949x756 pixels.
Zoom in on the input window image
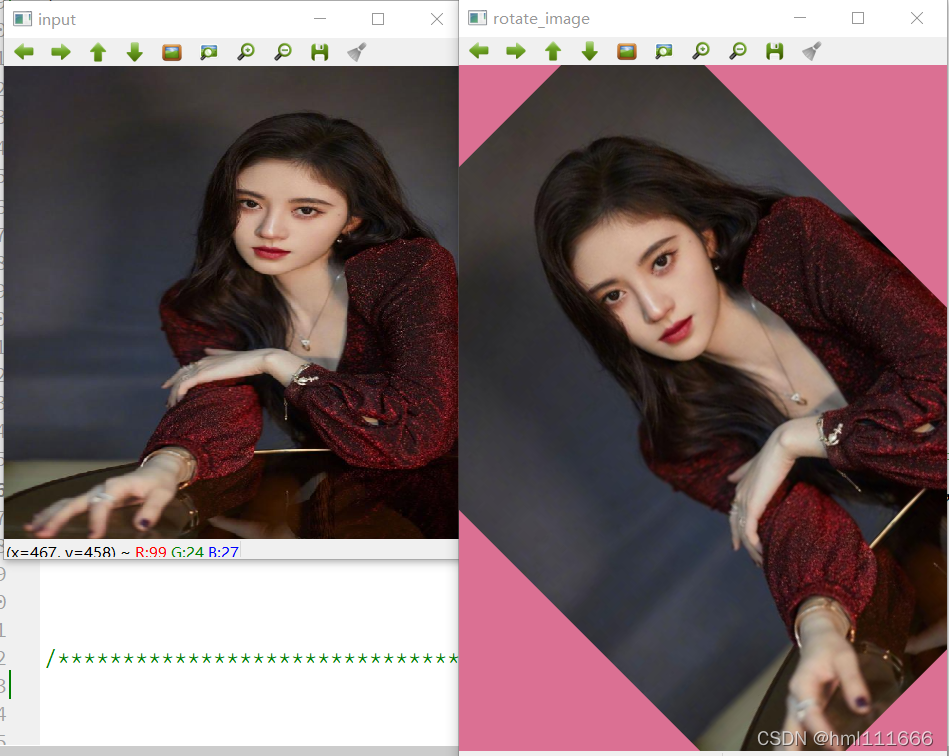pos(246,52)
